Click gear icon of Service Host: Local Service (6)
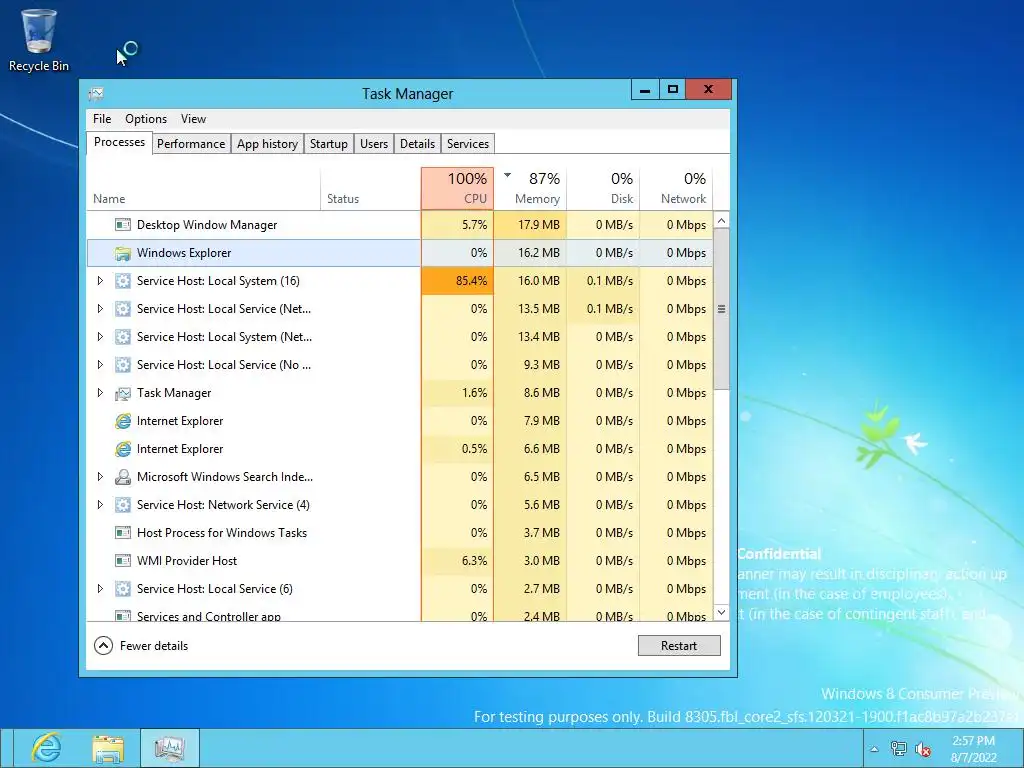The width and height of the screenshot is (1024, 768). [123, 589]
